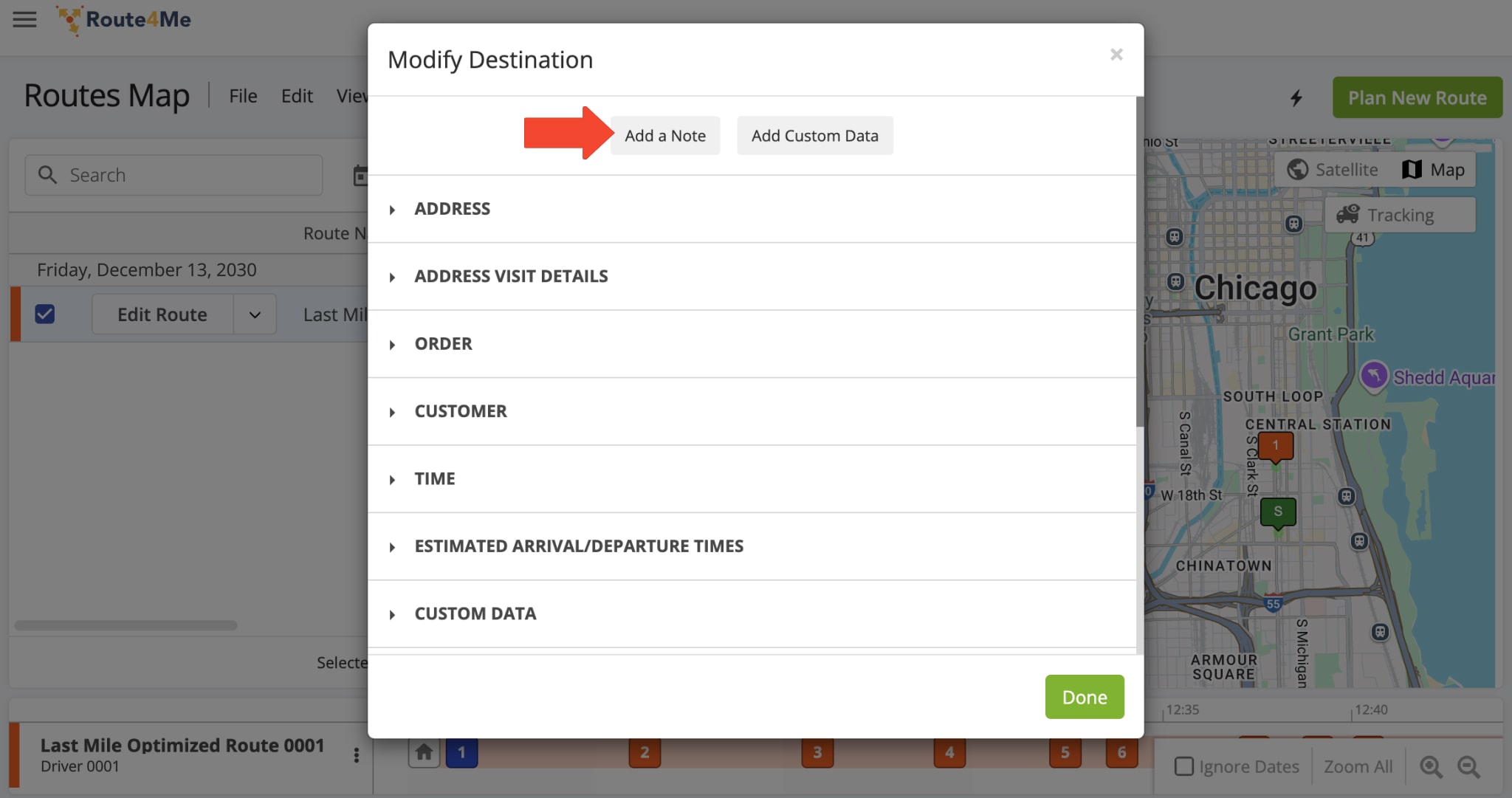Click the Done button
This screenshot has height=798, width=1512.
(x=1084, y=697)
